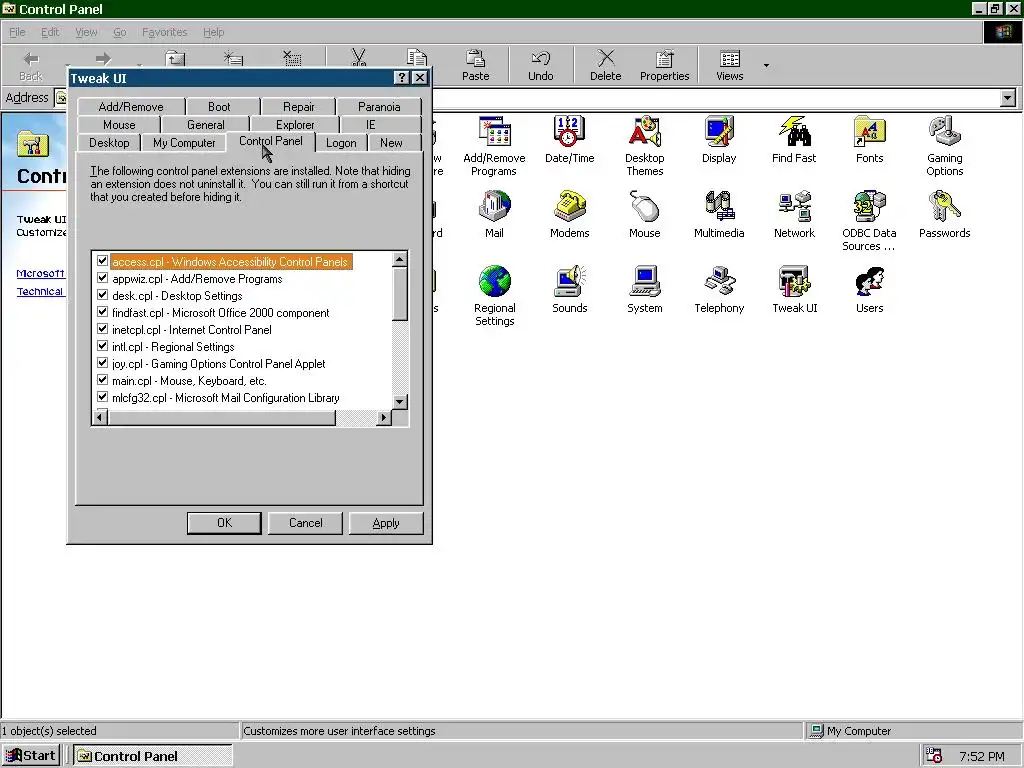Switch to the Explorer tab

(295, 125)
